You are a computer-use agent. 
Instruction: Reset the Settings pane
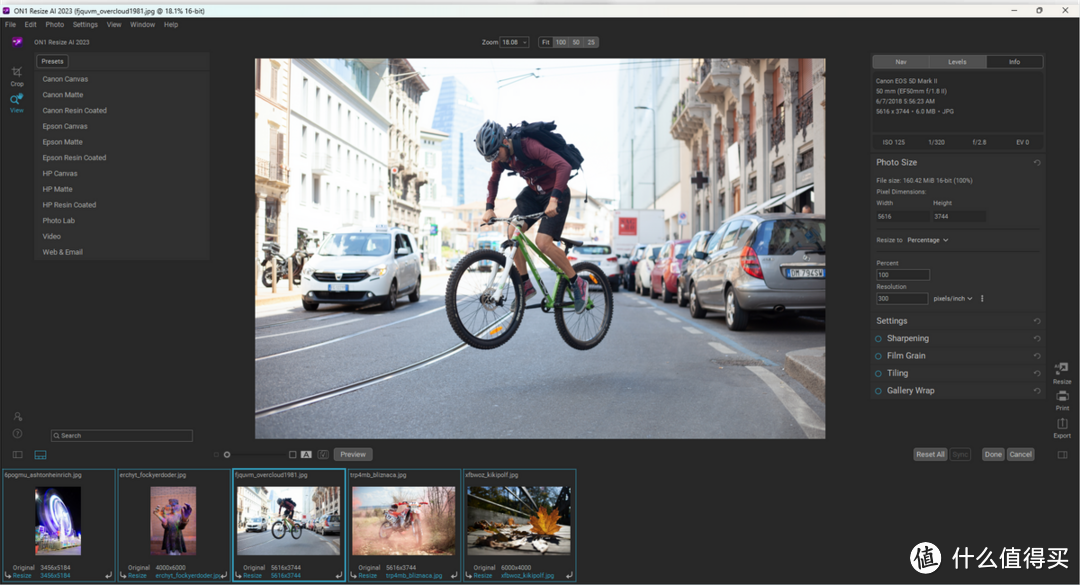(1037, 321)
